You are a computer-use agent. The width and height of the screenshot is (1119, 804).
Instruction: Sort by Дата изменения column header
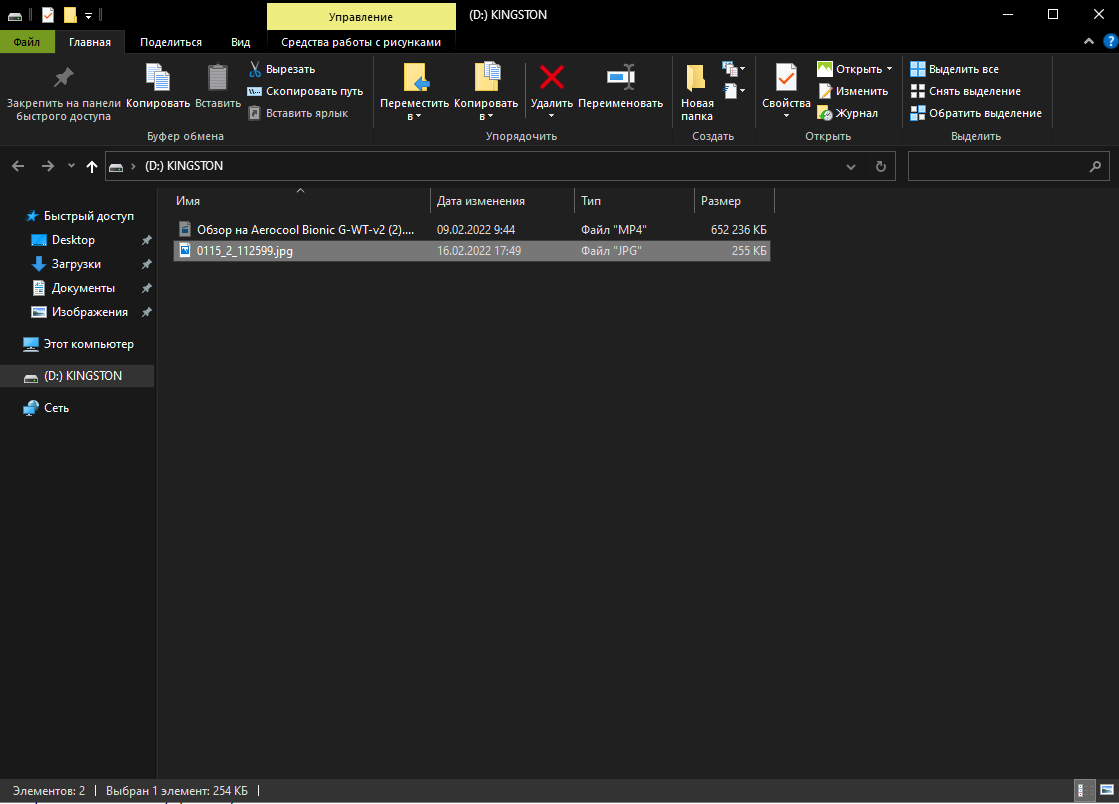click(502, 200)
